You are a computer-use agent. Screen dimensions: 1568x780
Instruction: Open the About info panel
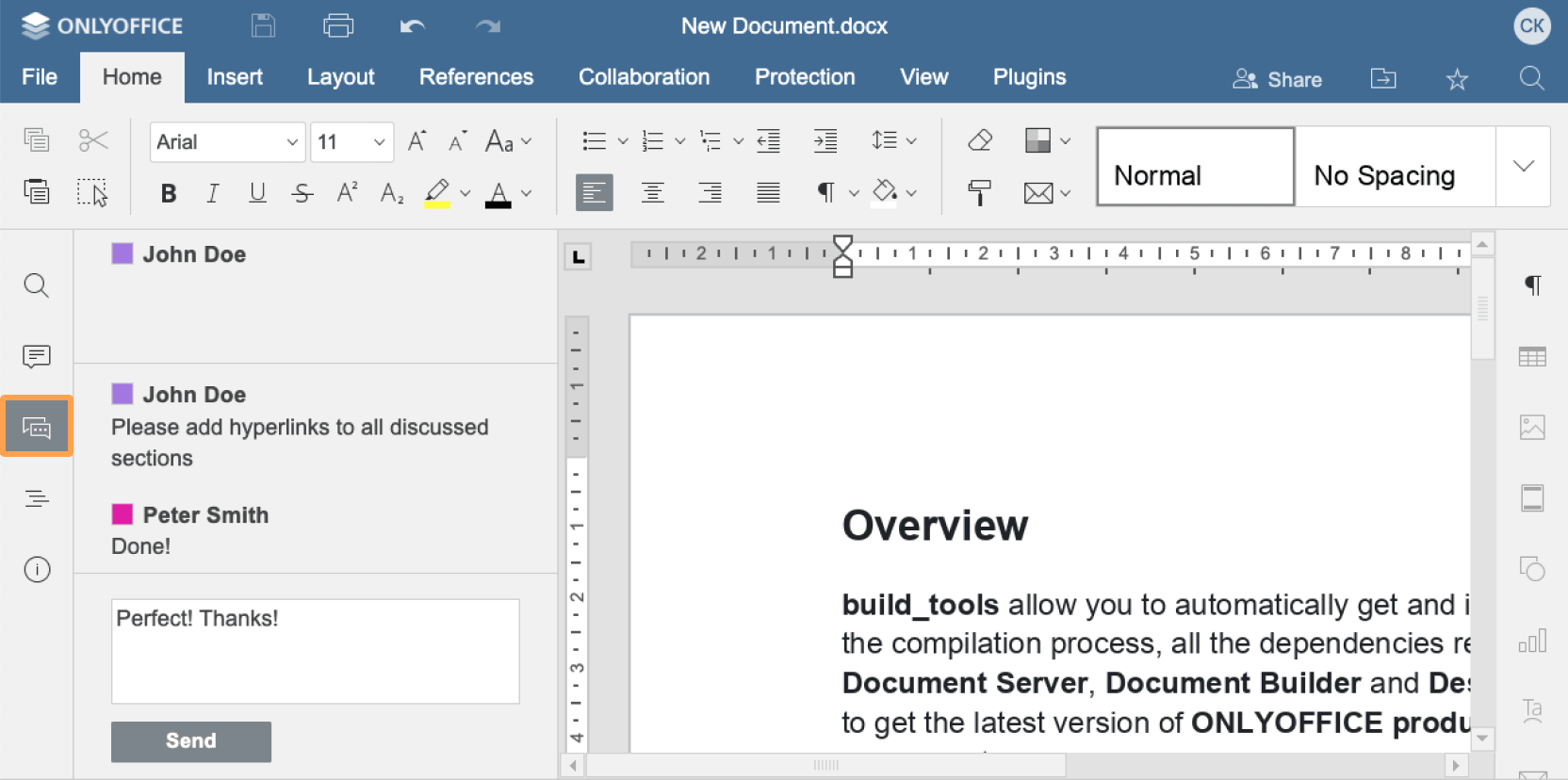(37, 569)
